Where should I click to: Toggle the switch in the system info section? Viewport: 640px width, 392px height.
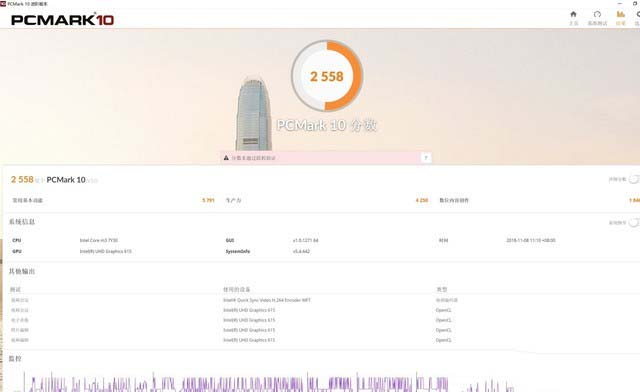(634, 223)
